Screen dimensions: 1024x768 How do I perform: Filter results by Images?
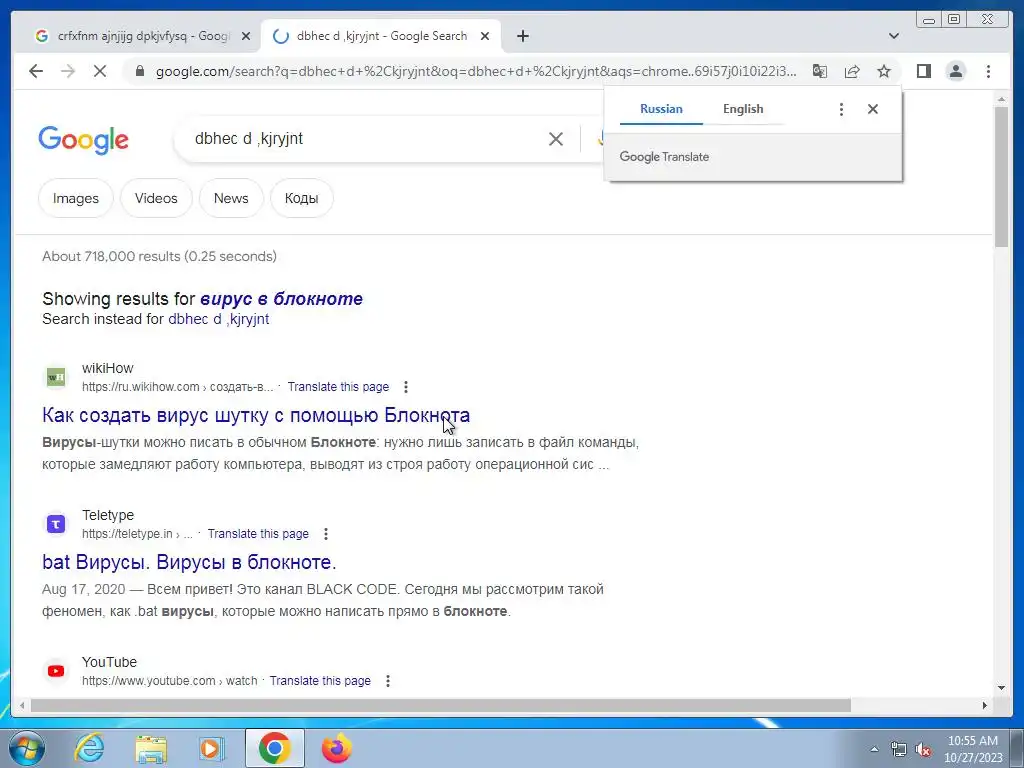(76, 198)
